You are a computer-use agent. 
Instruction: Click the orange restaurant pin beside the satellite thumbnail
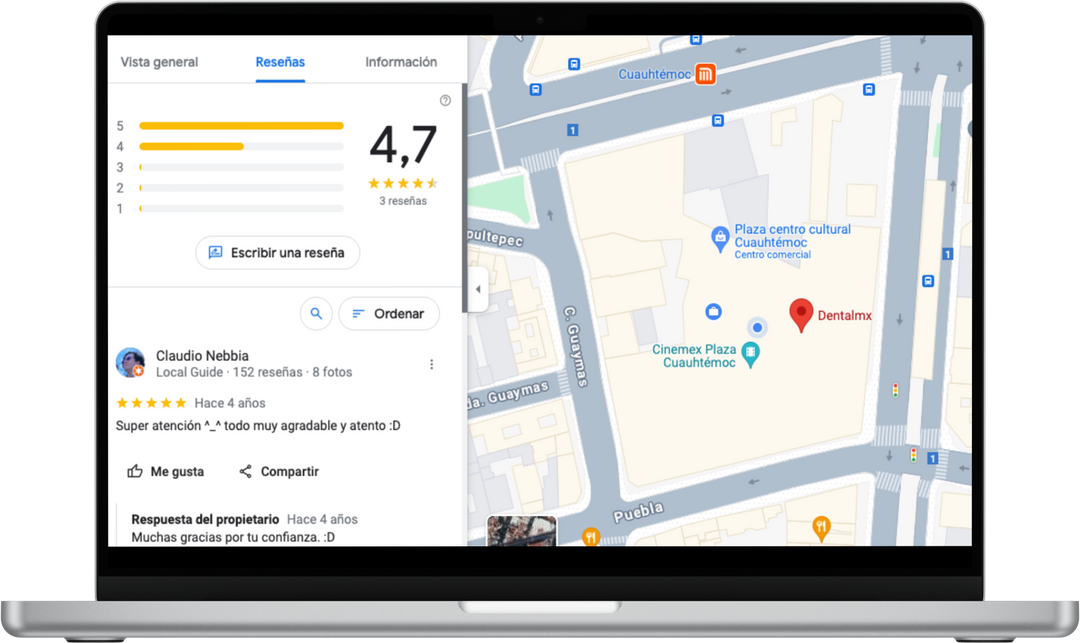[x=591, y=536]
